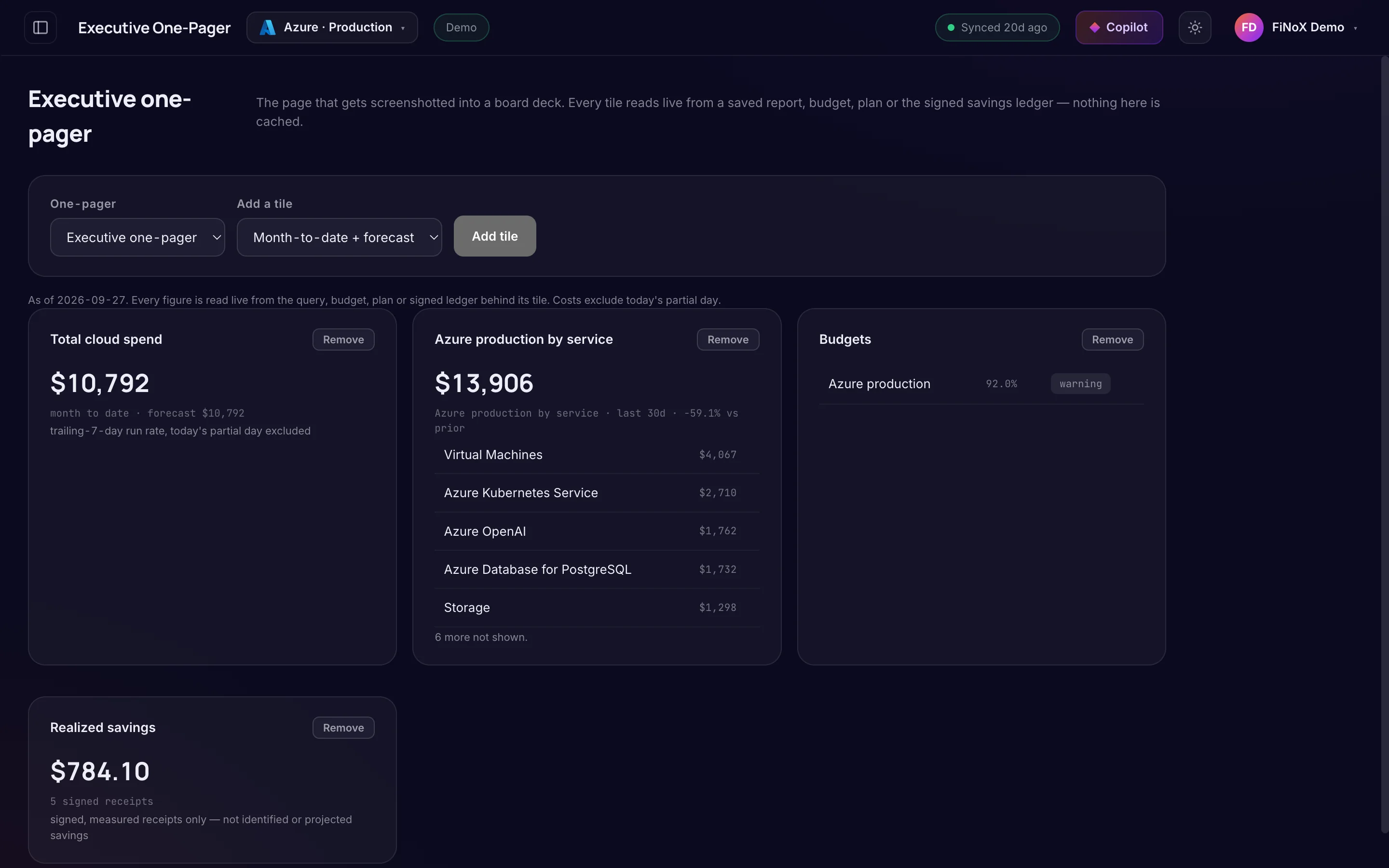This screenshot has height=868, width=1389.
Task: Click the $2,710 amount
Action: point(718,492)
